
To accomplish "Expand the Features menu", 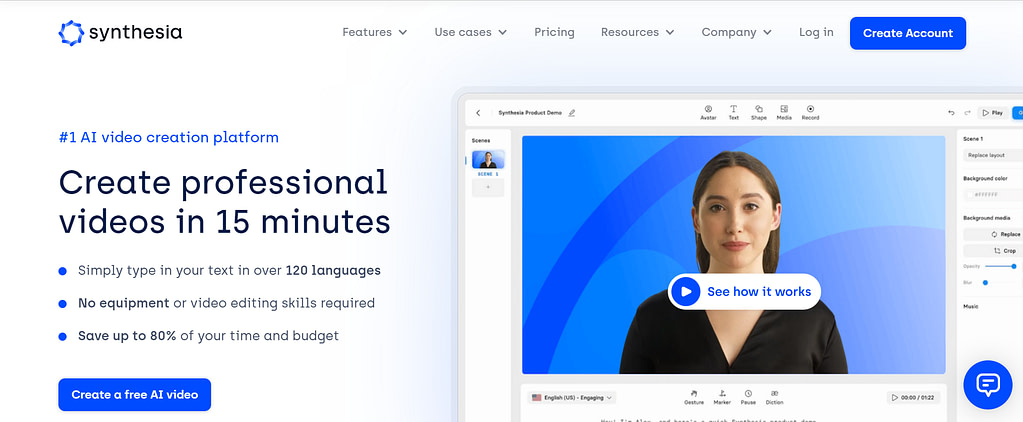I will coord(374,32).
